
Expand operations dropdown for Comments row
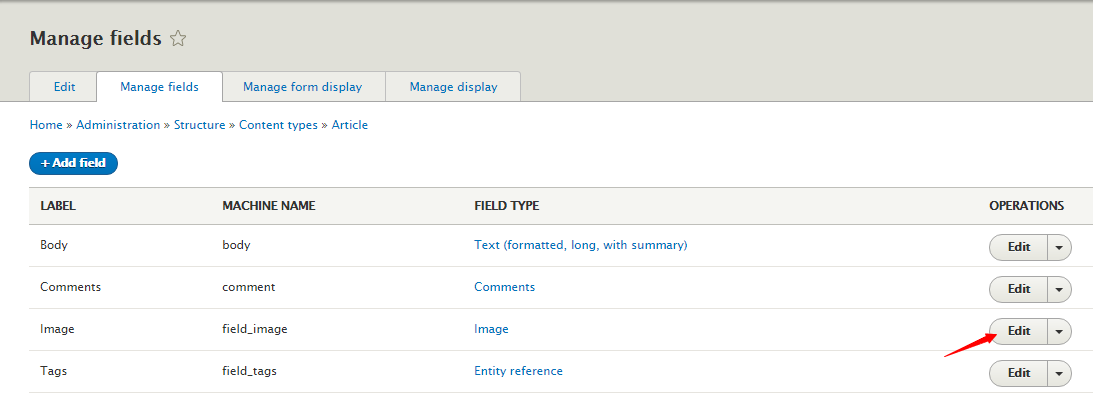click(1060, 288)
